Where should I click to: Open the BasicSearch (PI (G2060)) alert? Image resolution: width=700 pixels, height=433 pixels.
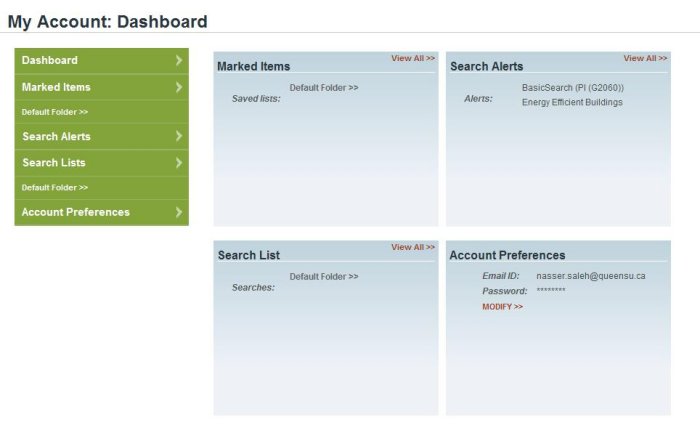[573, 88]
